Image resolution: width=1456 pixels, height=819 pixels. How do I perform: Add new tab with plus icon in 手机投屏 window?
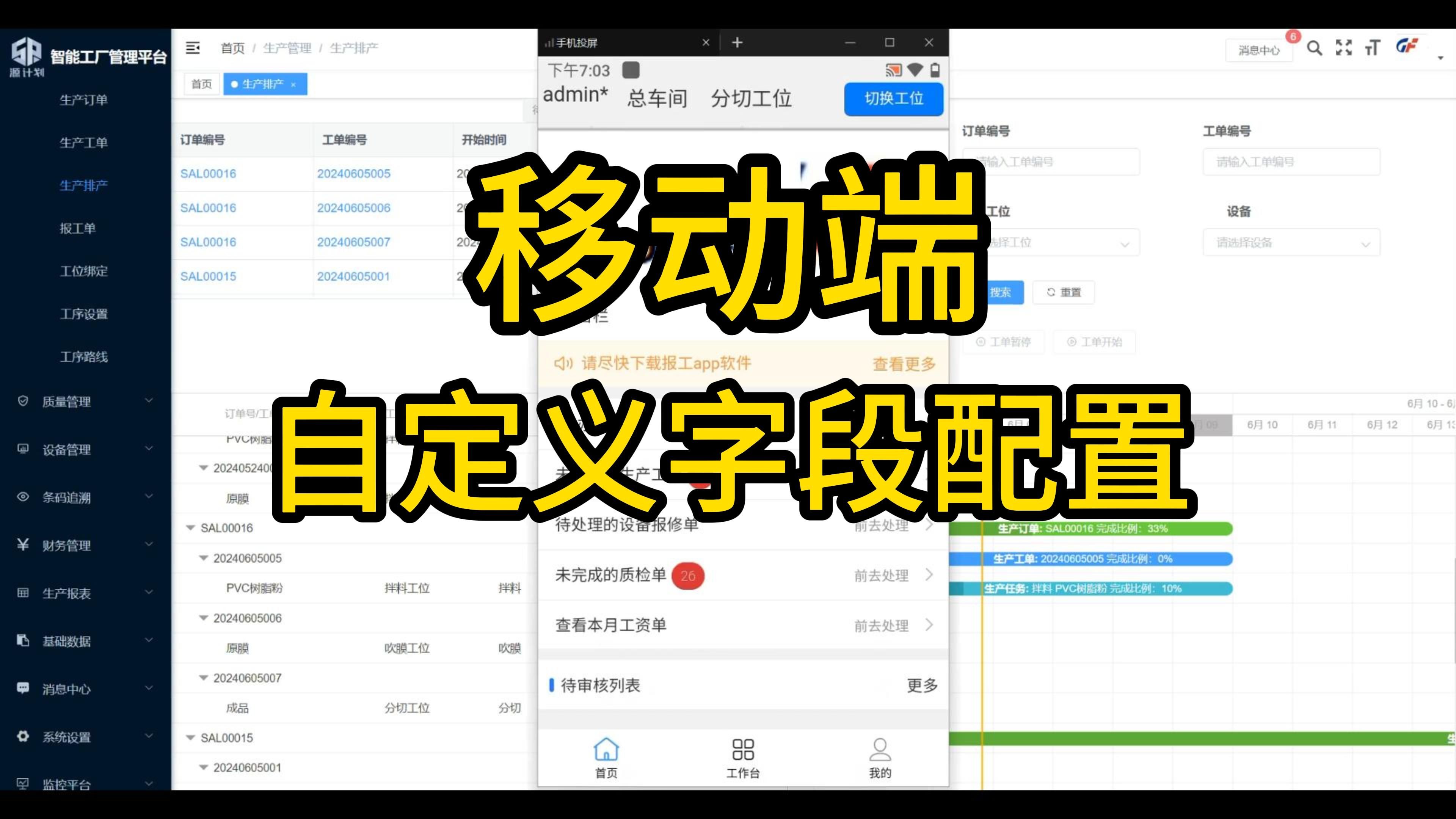(x=737, y=42)
